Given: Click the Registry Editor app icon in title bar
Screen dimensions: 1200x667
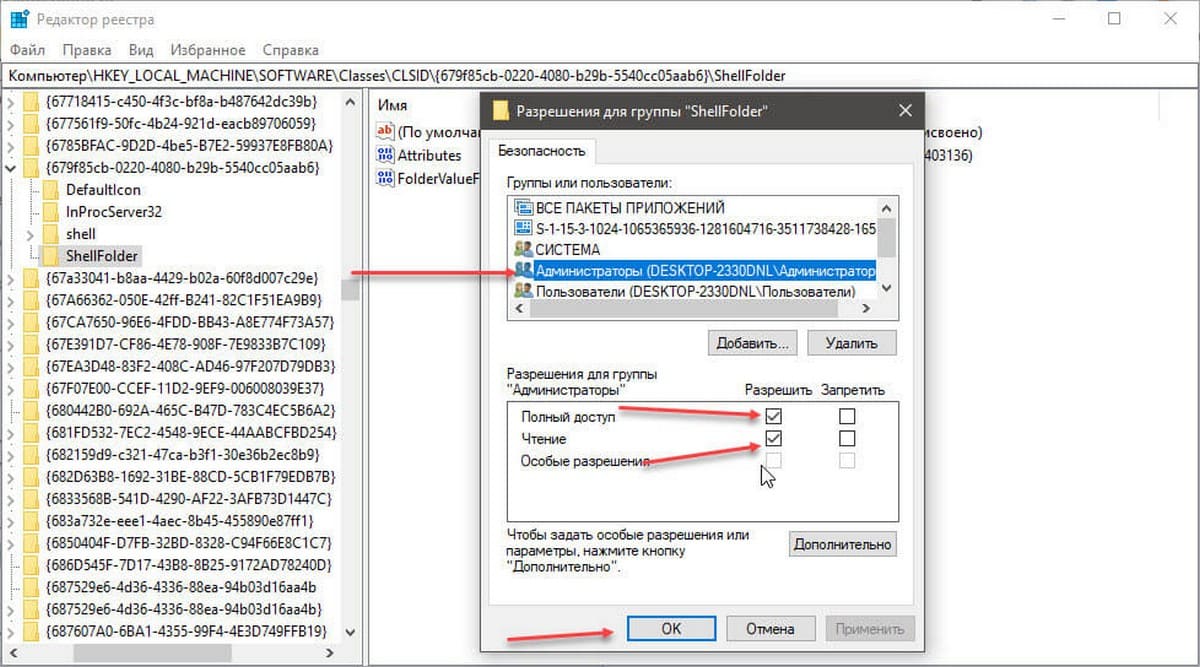Looking at the screenshot, I should 19,19.
